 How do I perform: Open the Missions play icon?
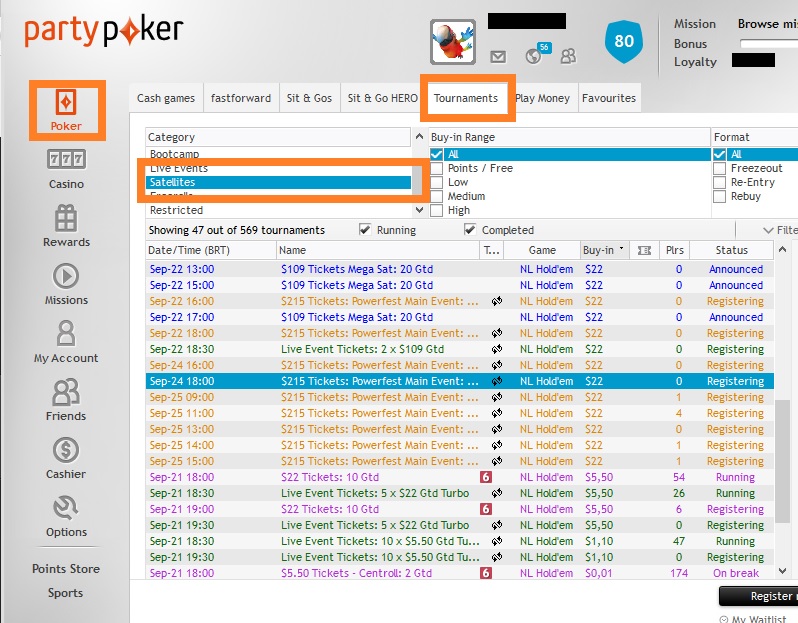click(x=66, y=276)
